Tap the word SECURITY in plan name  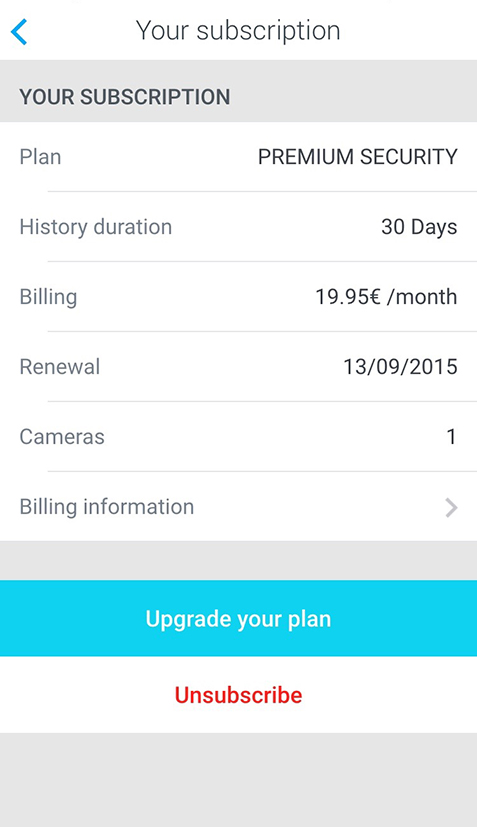click(408, 157)
